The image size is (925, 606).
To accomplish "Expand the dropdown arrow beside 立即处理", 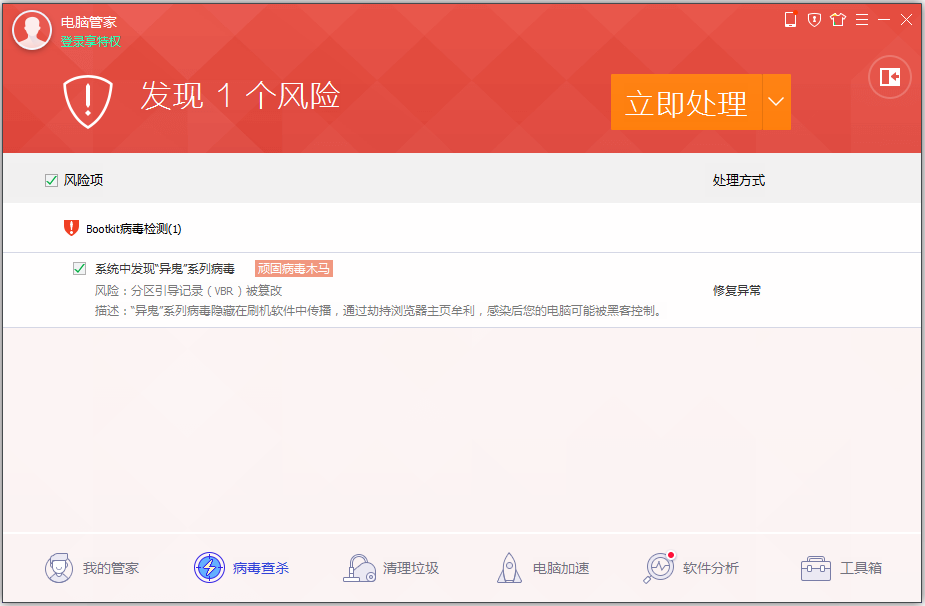I will point(776,102).
